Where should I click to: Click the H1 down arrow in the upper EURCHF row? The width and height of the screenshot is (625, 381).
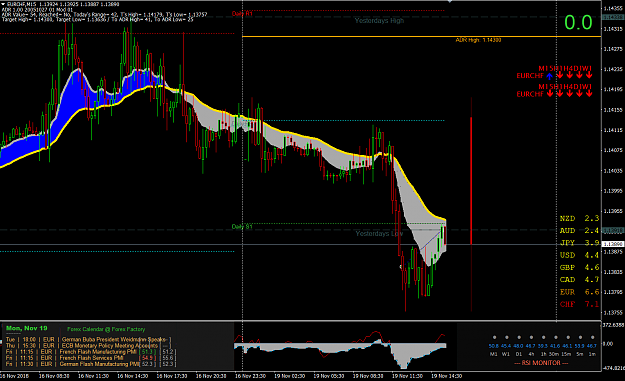560,75
